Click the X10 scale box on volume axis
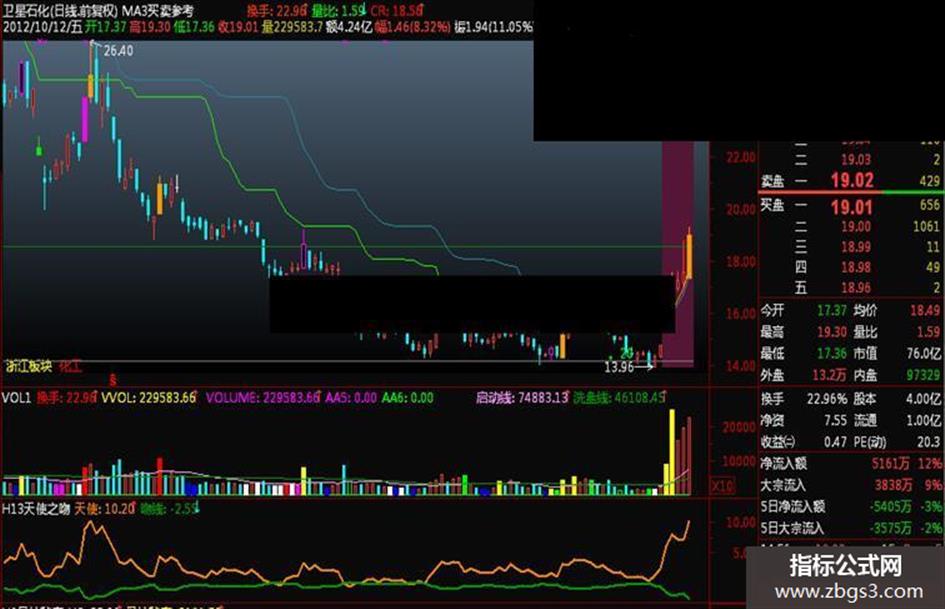Image resolution: width=945 pixels, height=609 pixels. click(723, 485)
